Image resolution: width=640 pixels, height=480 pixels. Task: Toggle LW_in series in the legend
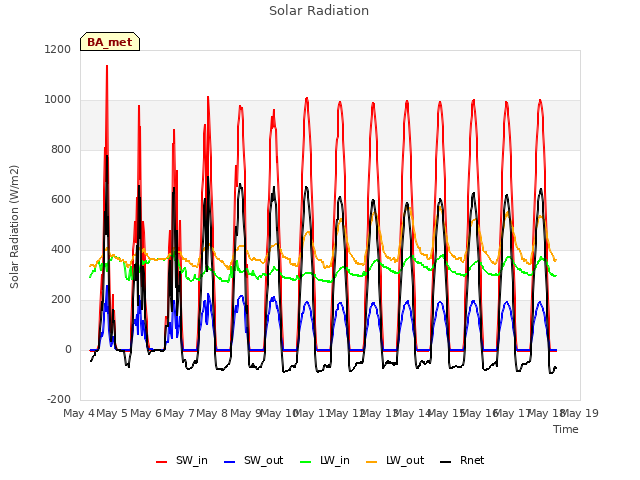[325, 460]
